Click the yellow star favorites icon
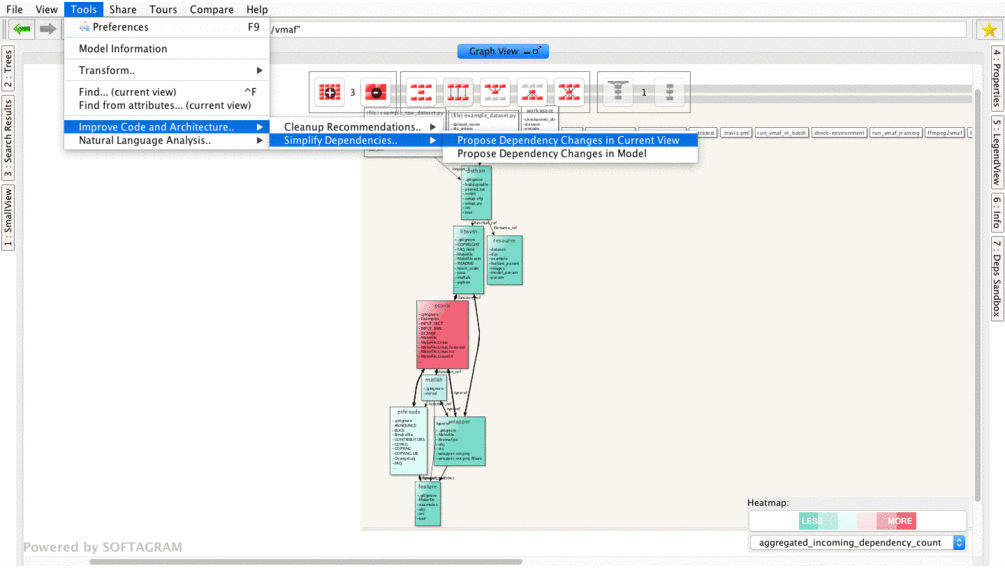Image resolution: width=1005 pixels, height=569 pixels. point(988,29)
